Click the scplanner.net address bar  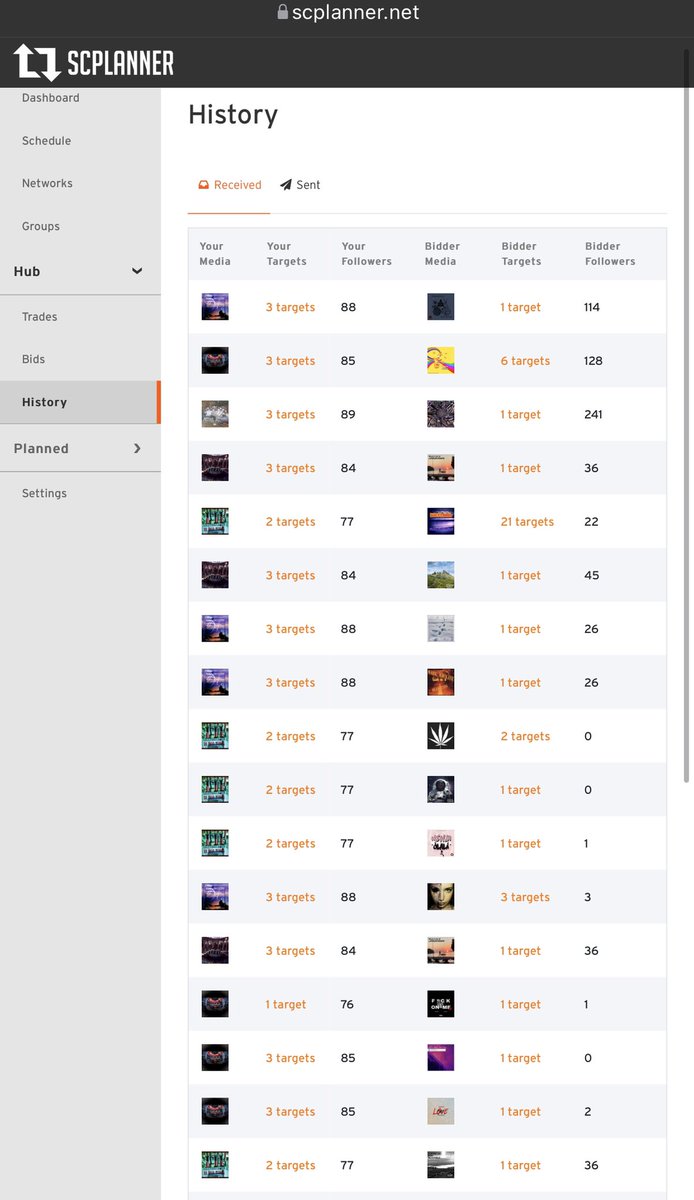347,13
